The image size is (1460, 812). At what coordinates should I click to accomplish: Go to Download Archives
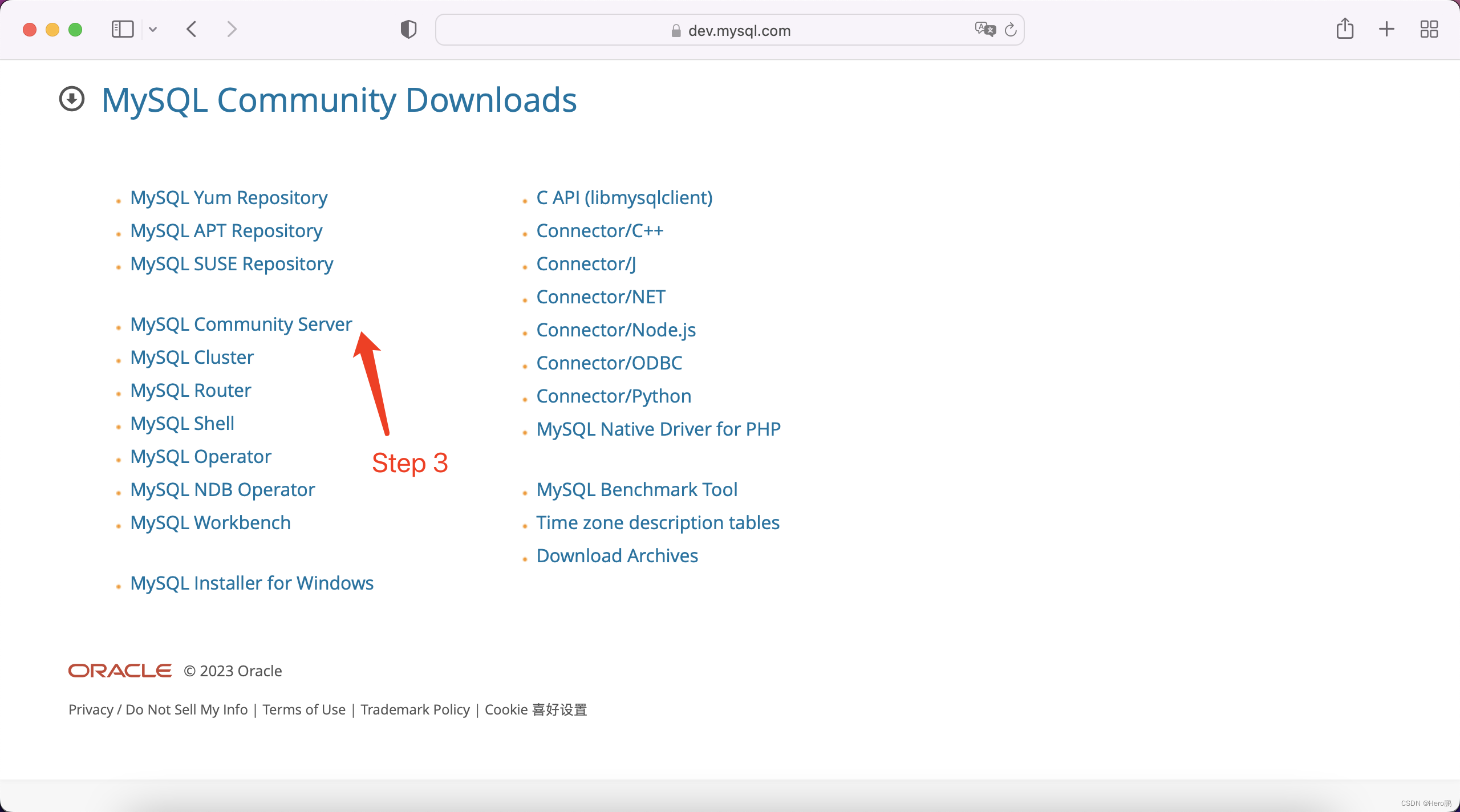click(617, 555)
